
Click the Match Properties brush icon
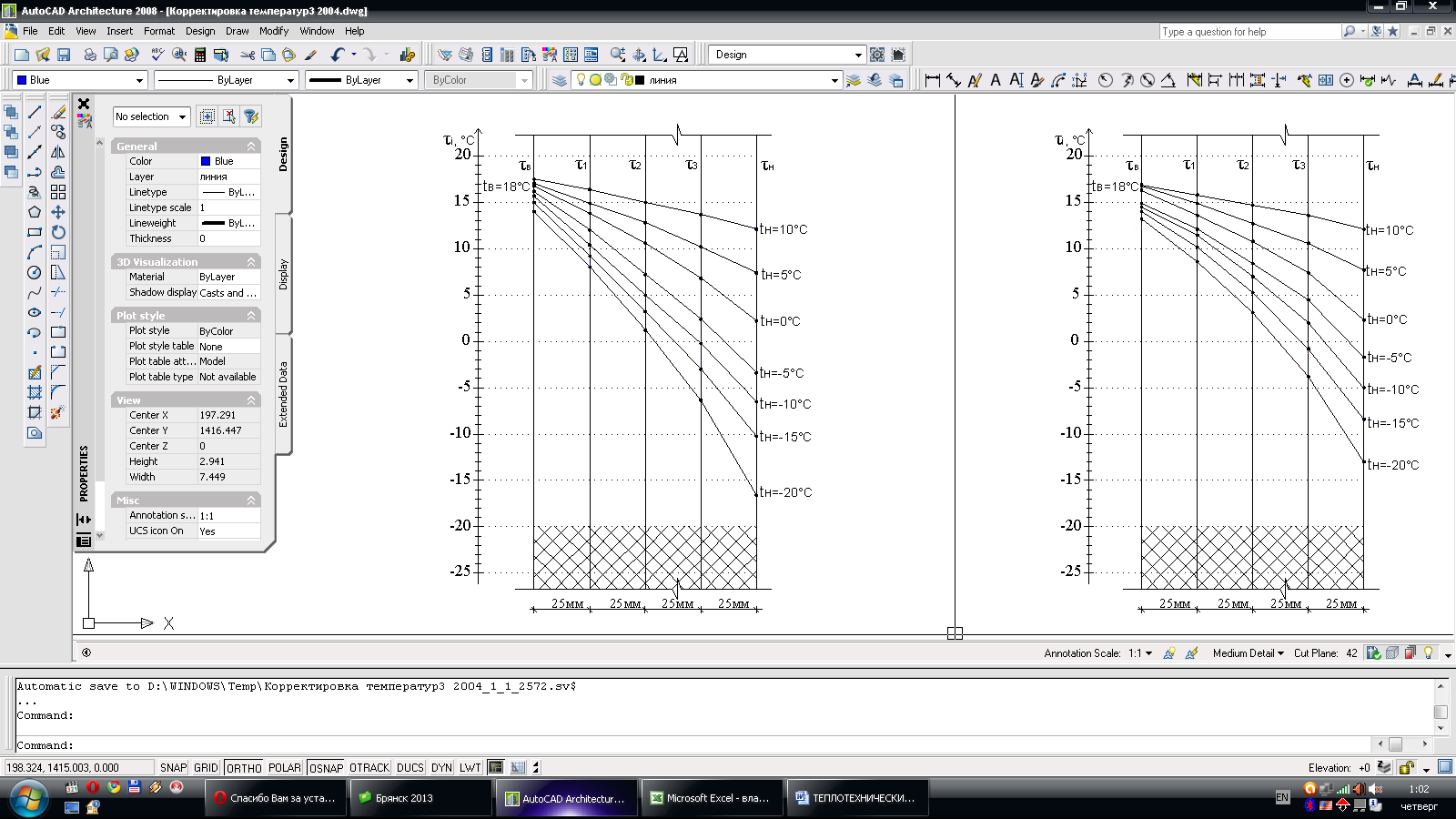[x=310, y=55]
